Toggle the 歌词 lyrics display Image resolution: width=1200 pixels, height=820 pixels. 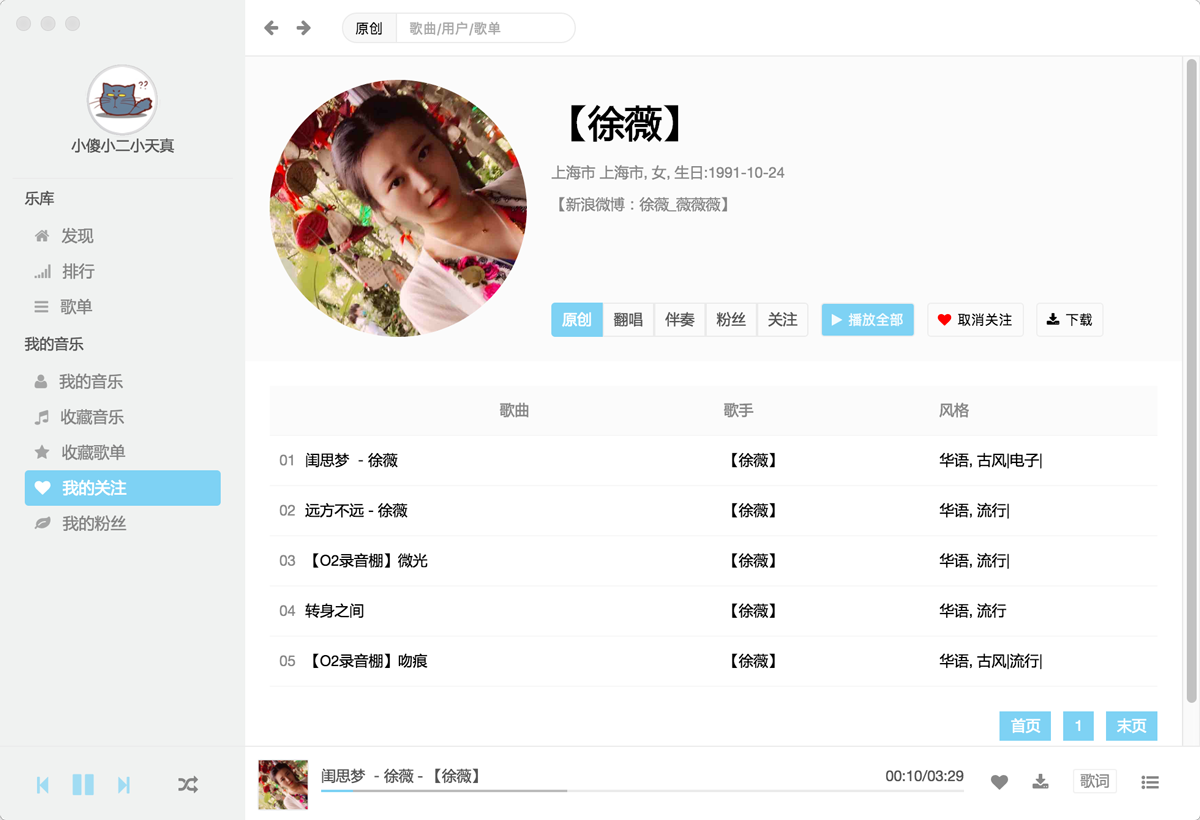(x=1094, y=781)
